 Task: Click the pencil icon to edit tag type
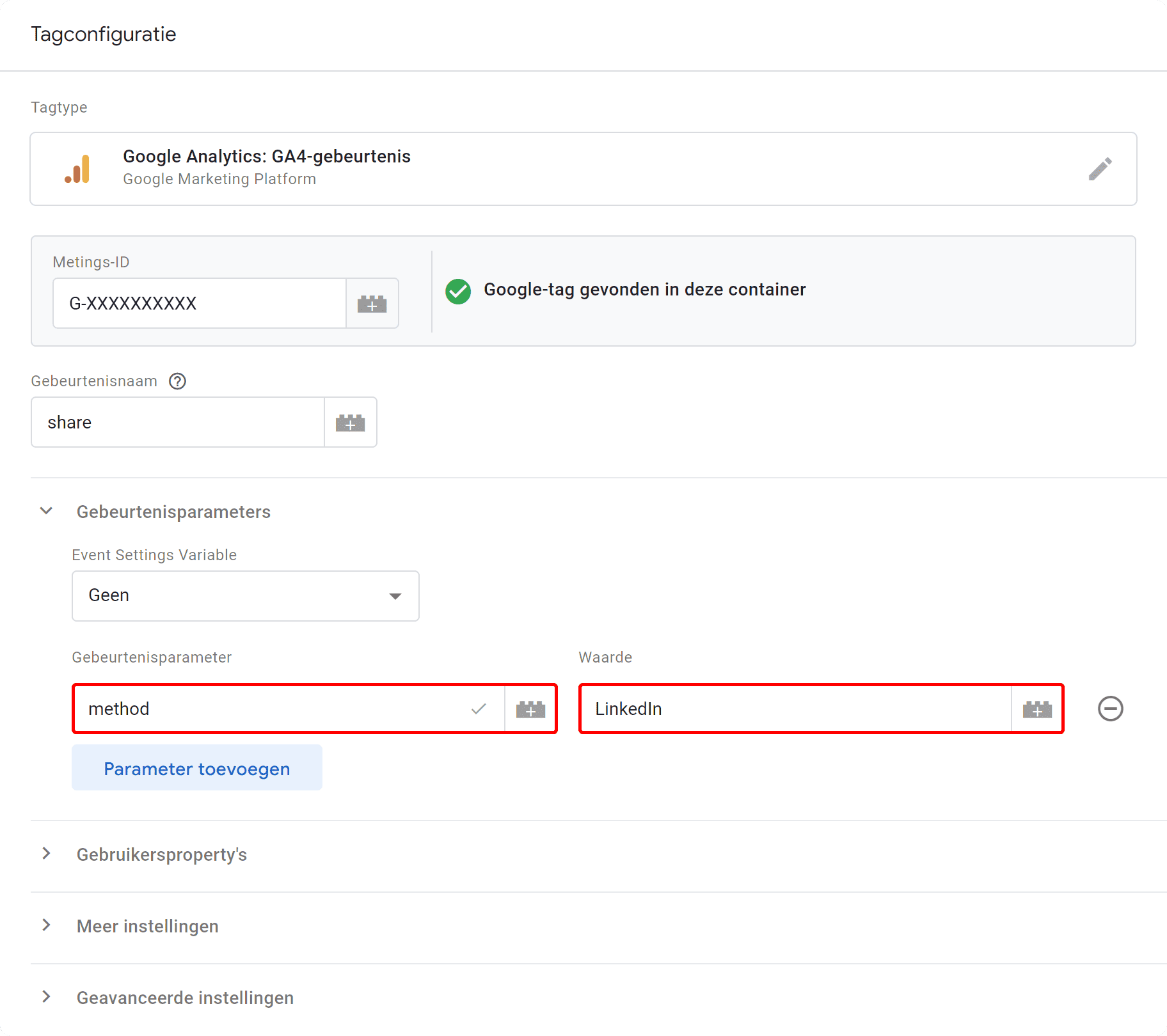coord(1100,168)
